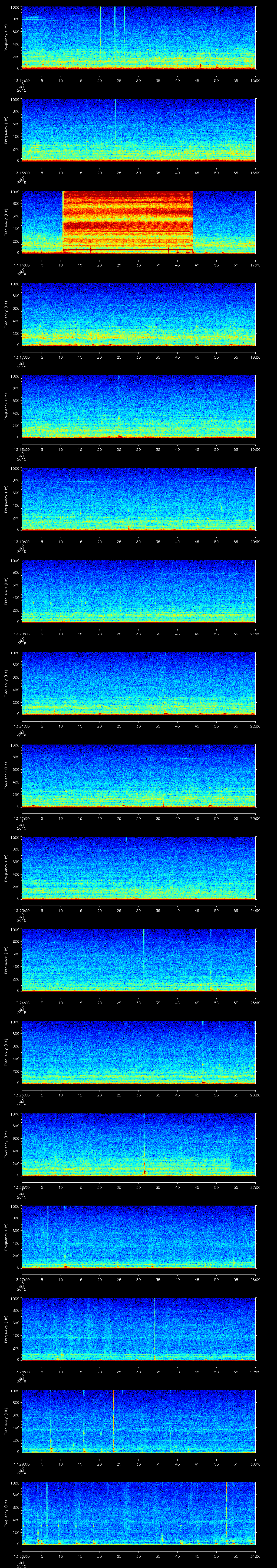
Task: Open the 13:17 spectrogram panel
Action: pyautogui.click(x=138, y=315)
